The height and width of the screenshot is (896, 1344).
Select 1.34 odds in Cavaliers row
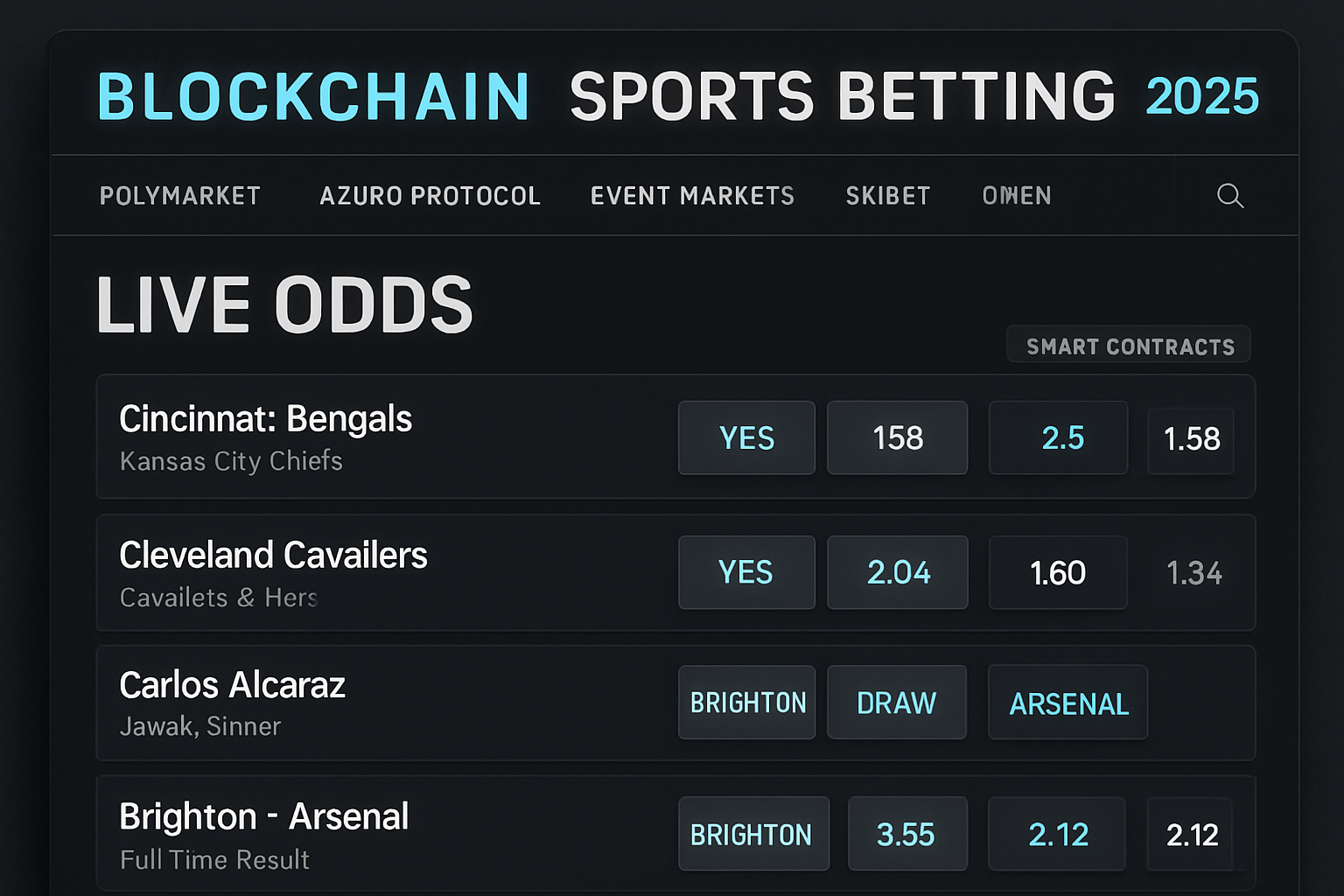coord(1193,574)
